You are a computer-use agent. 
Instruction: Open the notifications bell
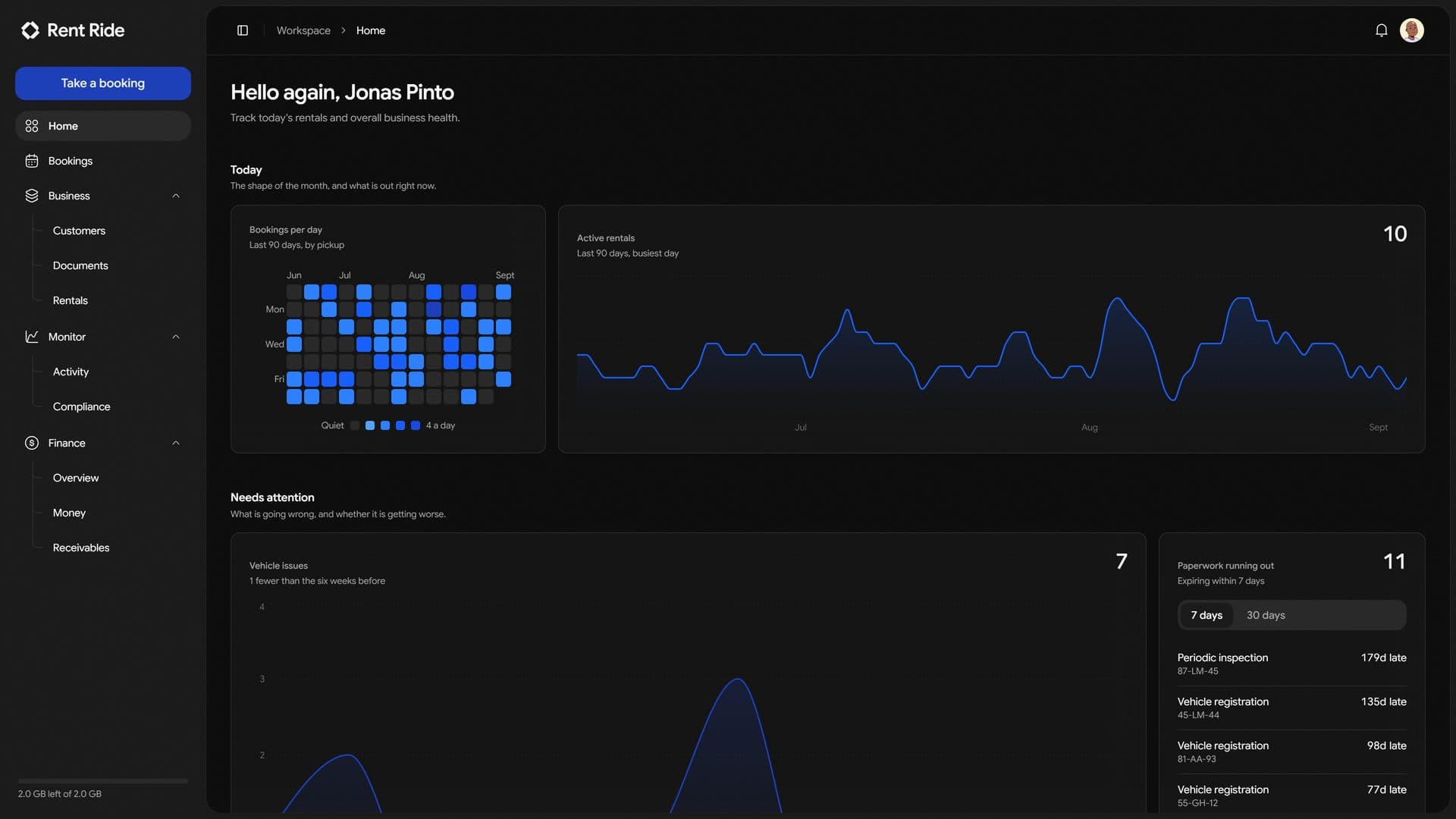coord(1382,30)
